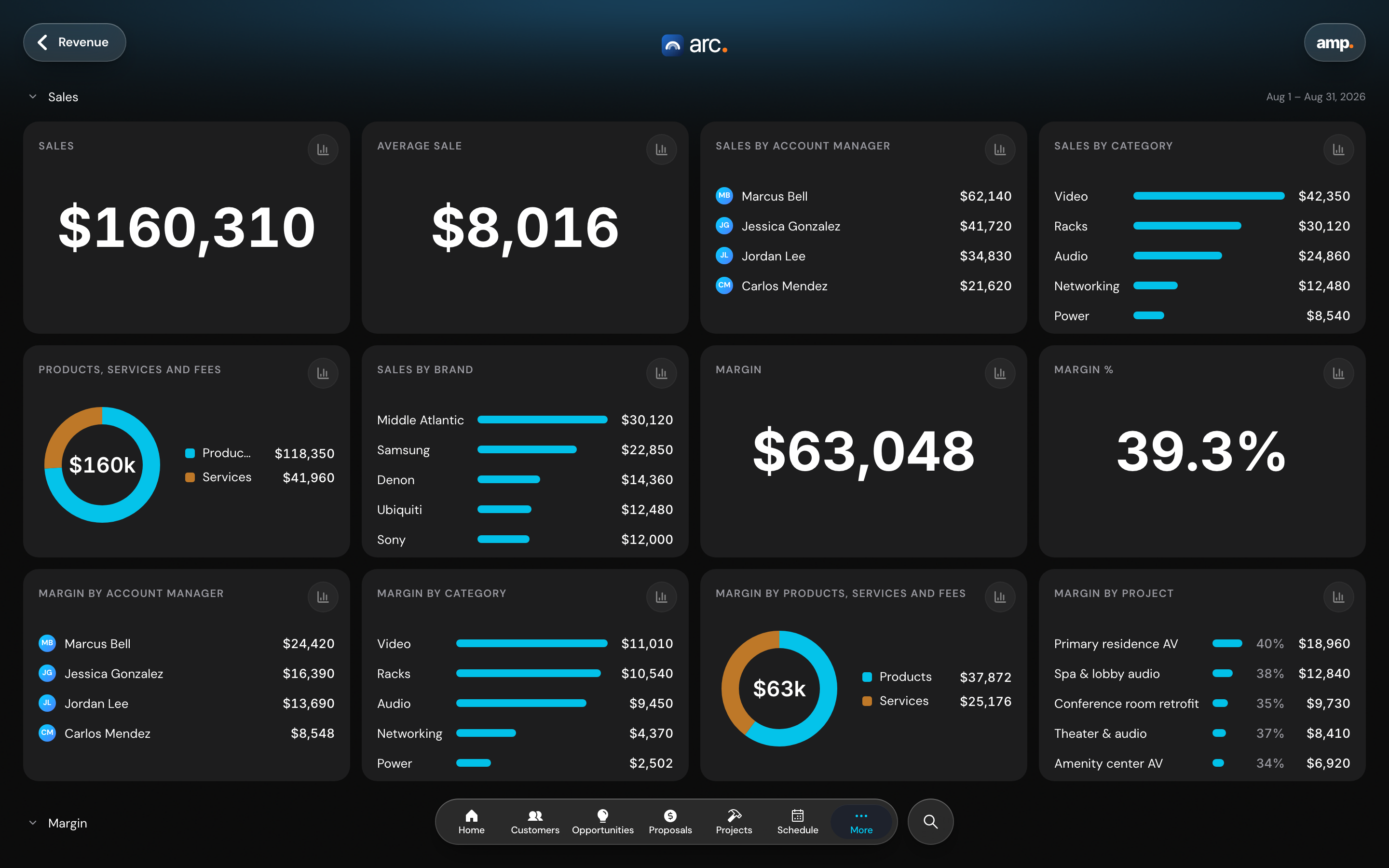Switch to Projects tab
The height and width of the screenshot is (868, 1389).
pos(734,822)
